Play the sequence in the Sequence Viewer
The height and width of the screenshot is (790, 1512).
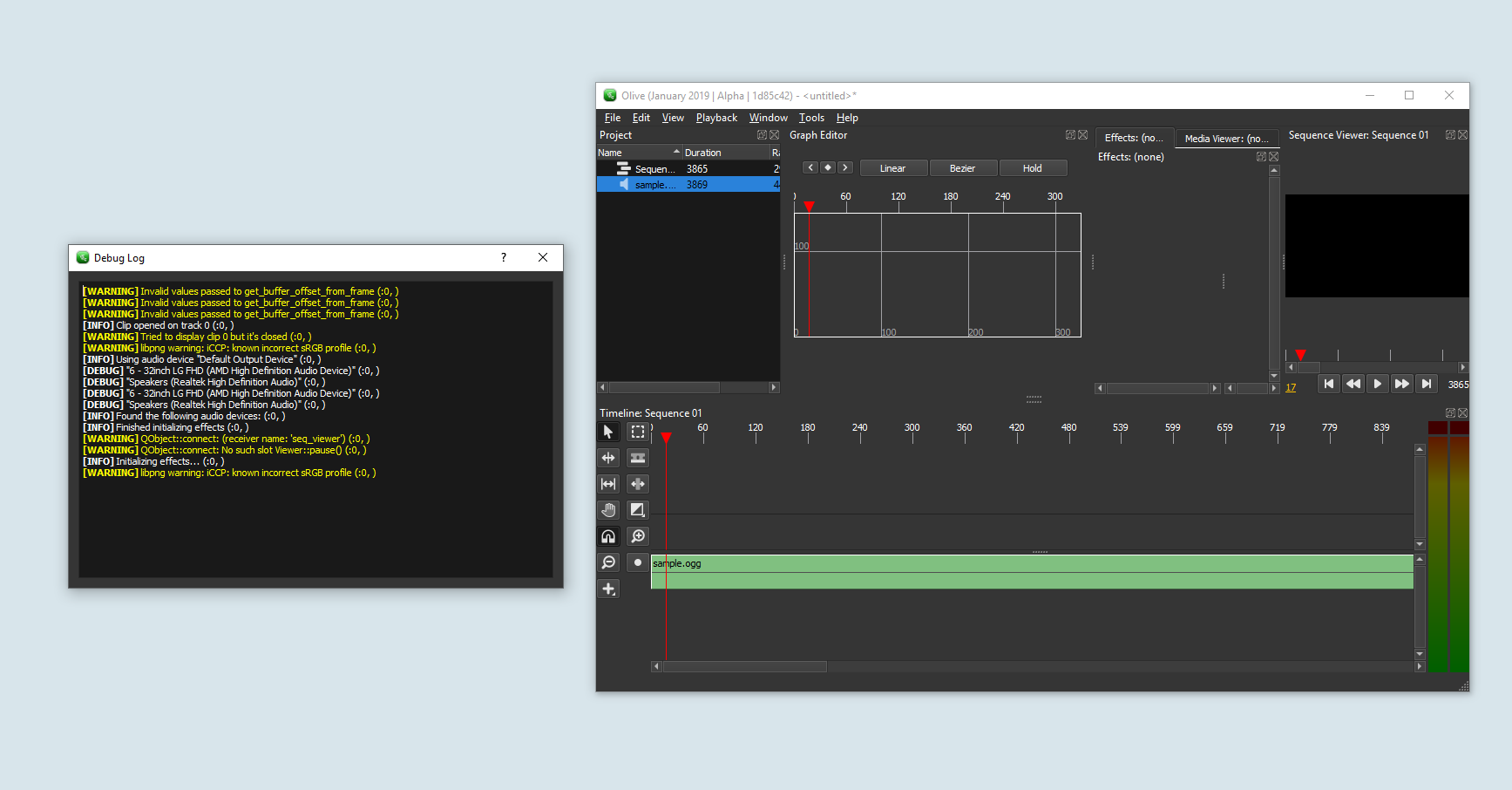click(1378, 384)
